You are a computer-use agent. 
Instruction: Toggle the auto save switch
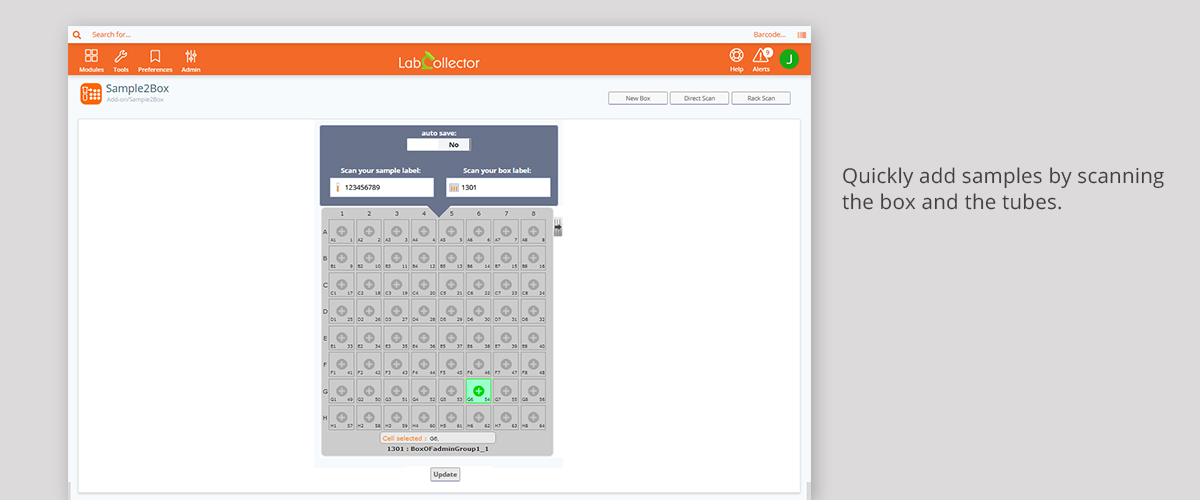438,145
